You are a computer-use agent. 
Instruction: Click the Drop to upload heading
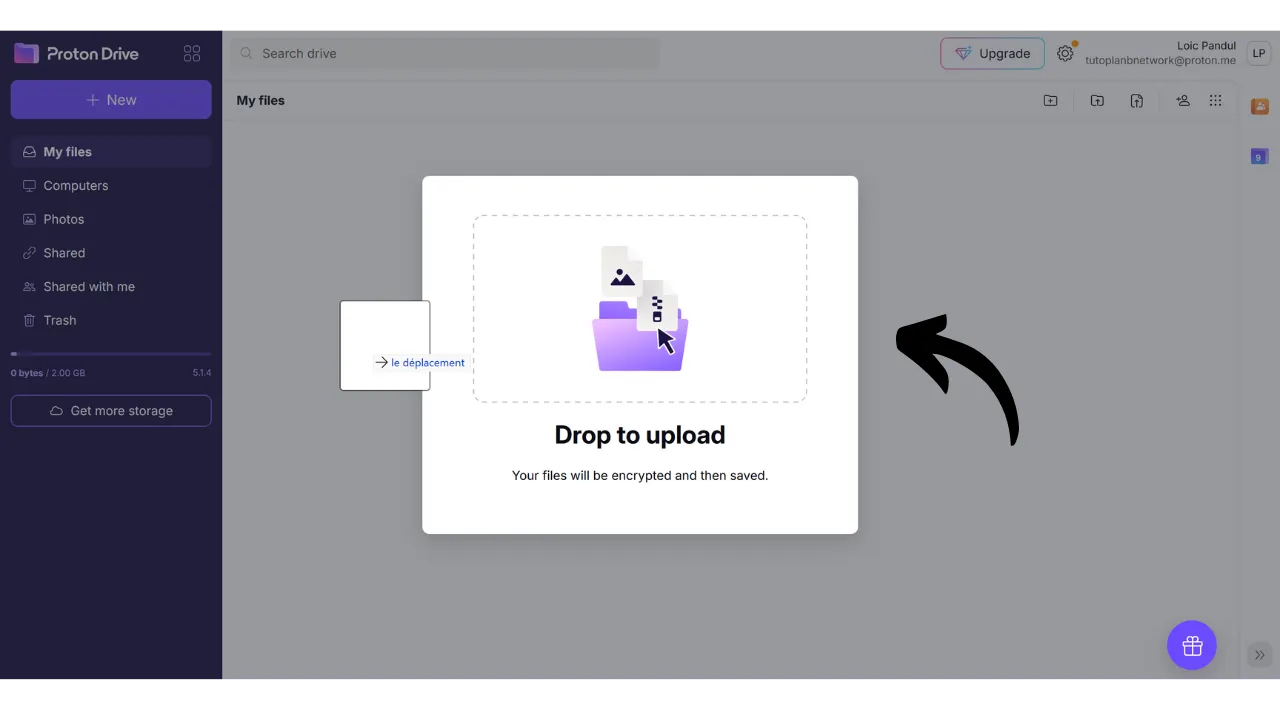(640, 436)
